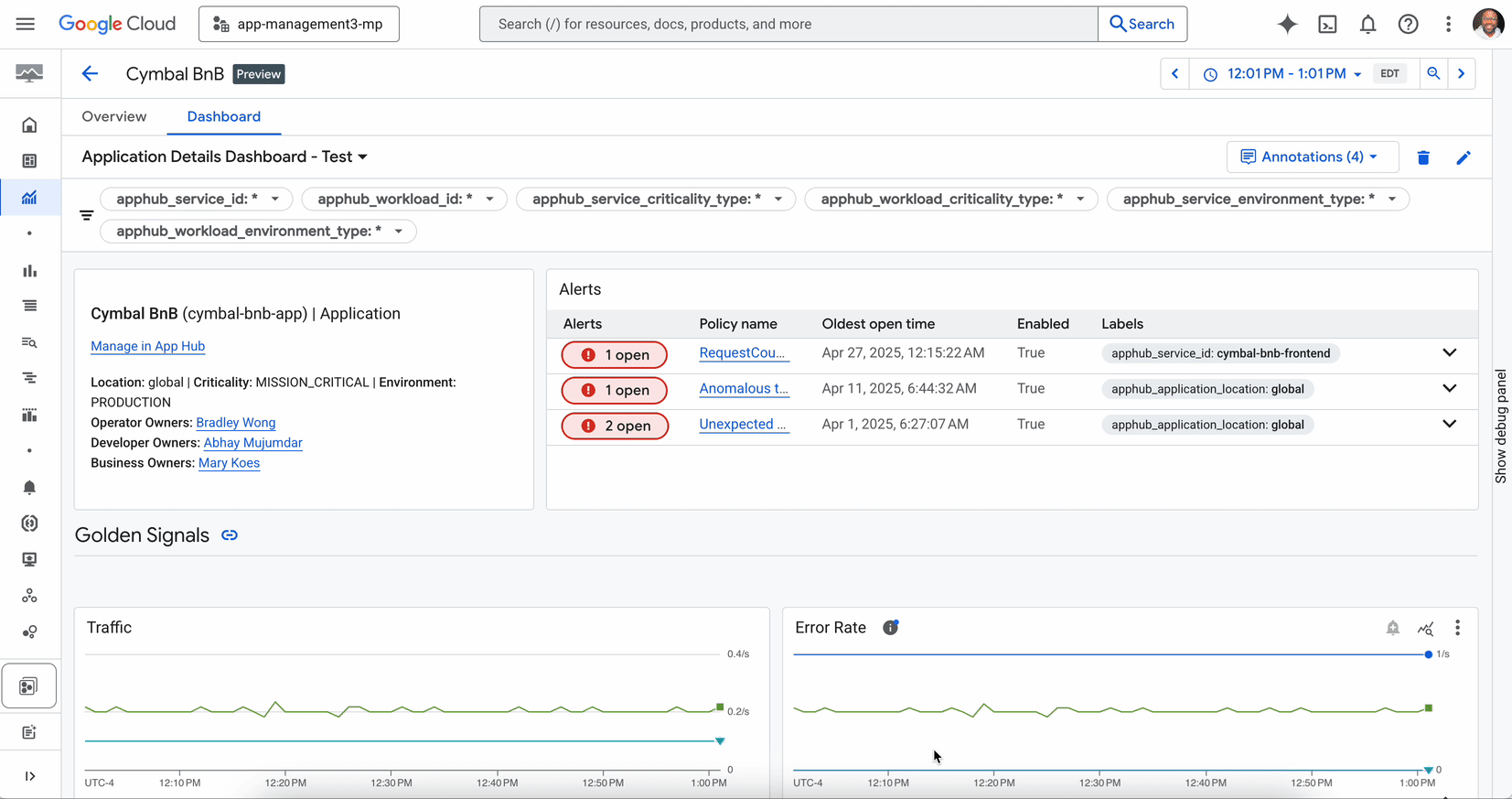This screenshot has width=1512, height=799.
Task: Open Uptime checks icon in sidebar
Action: coord(29,524)
